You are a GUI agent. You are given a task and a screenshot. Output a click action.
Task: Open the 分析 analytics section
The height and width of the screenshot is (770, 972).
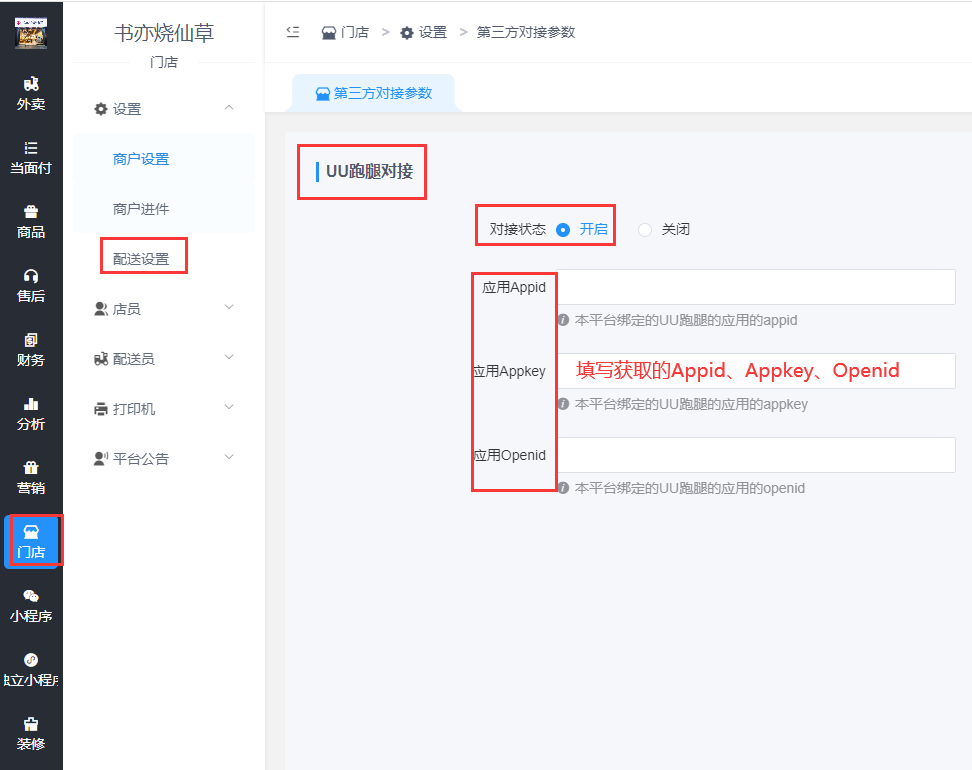pos(31,414)
